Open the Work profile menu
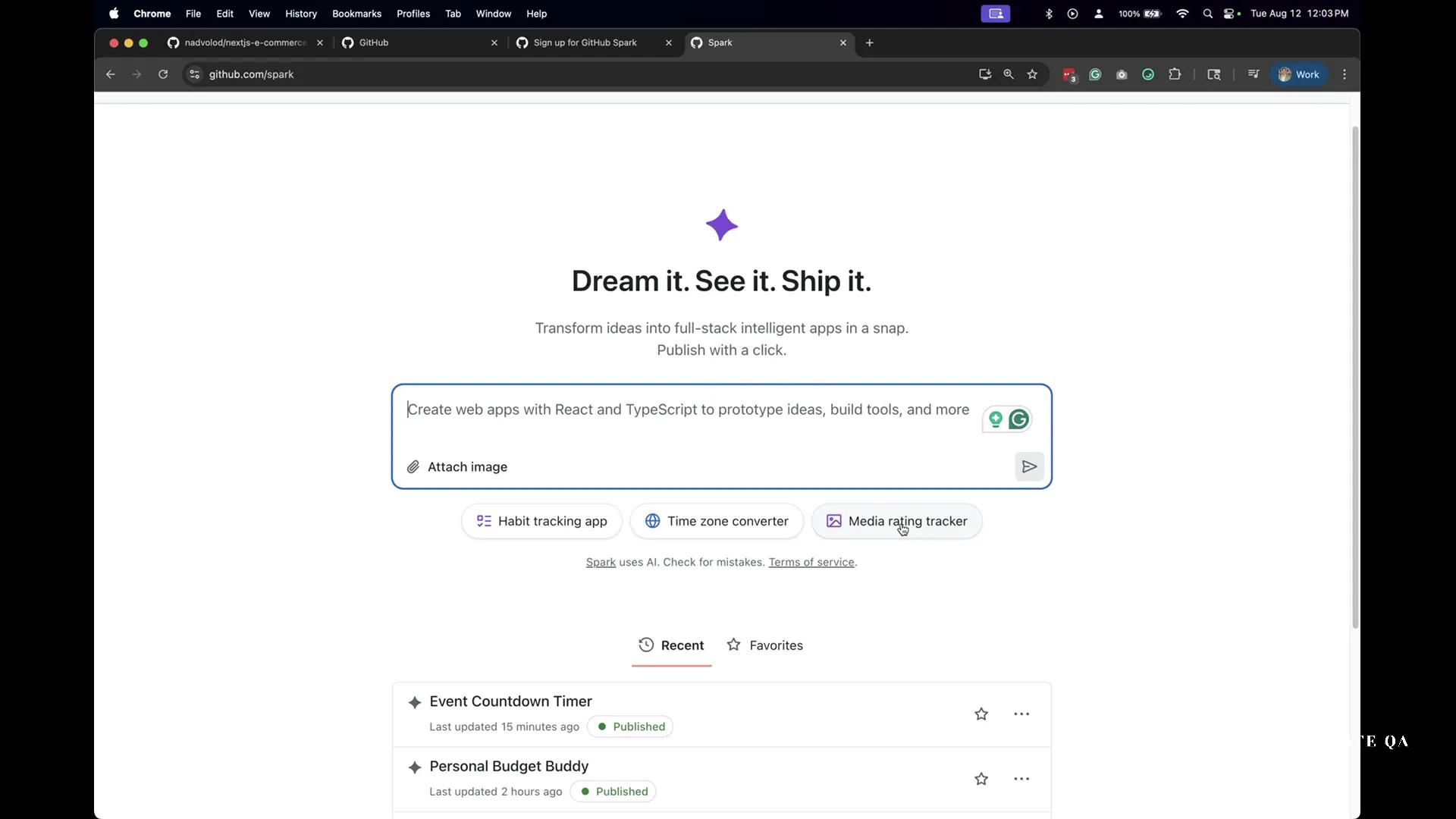1456x819 pixels. click(1299, 74)
